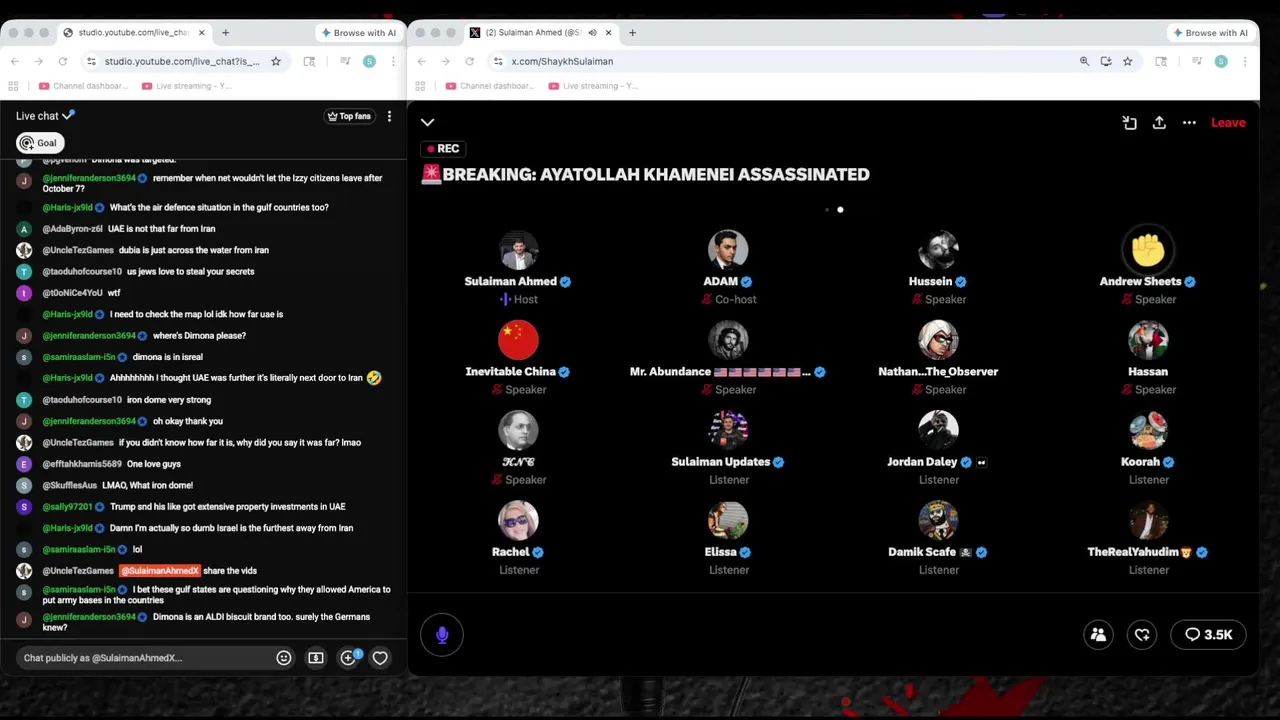The width and height of the screenshot is (1280, 720).
Task: Click Browse with AI in X window
Action: tap(1210, 33)
